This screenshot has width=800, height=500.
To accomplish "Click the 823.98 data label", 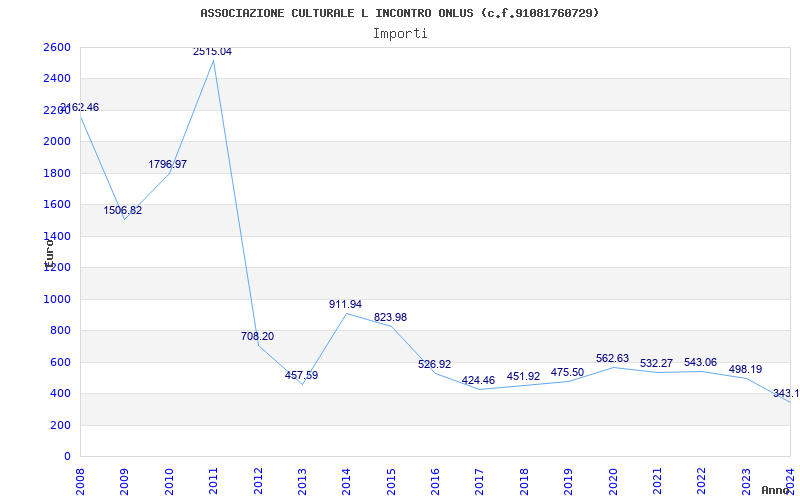I will pyautogui.click(x=390, y=317).
